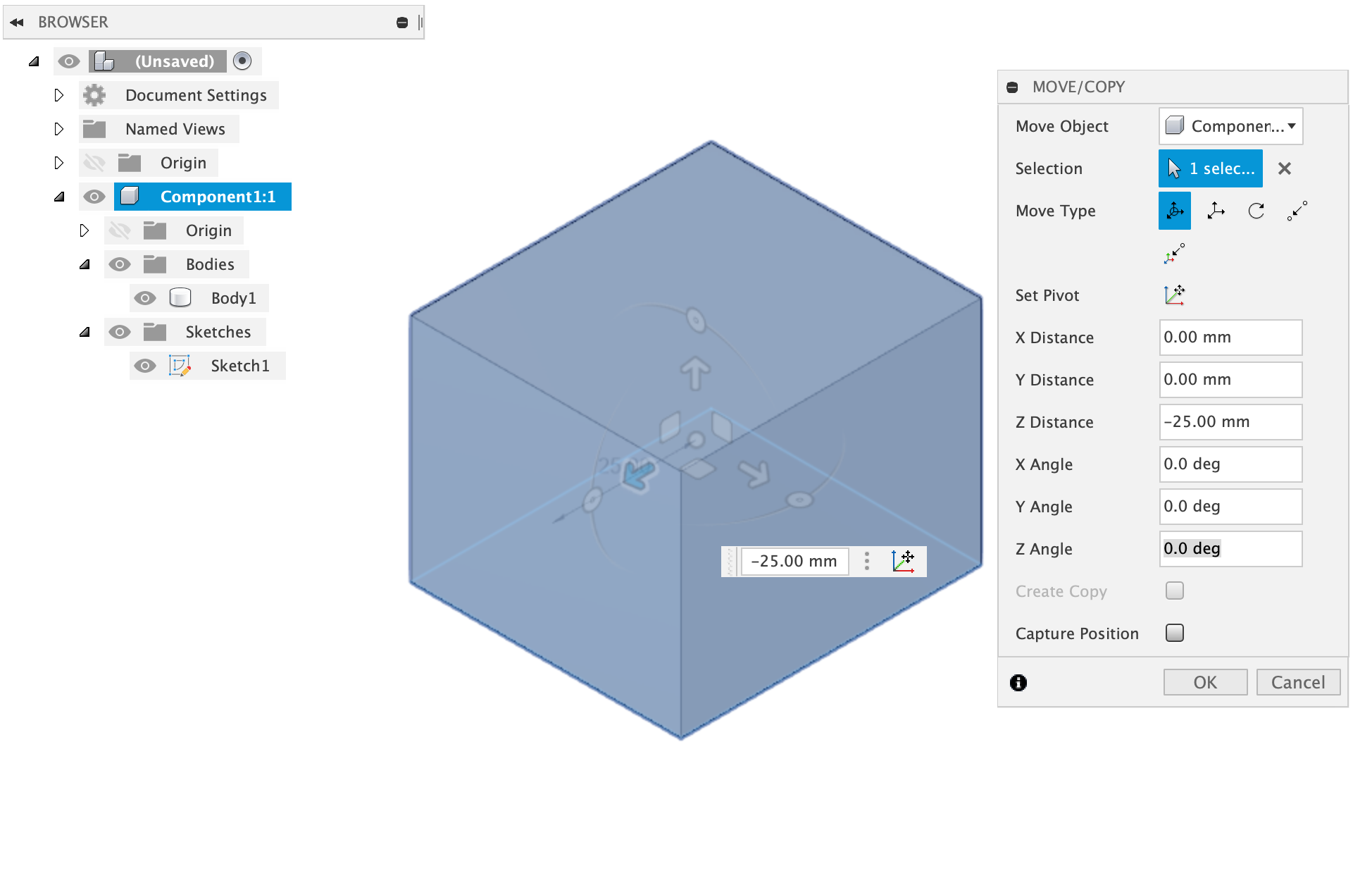1372x890 pixels.
Task: Click the canvas -25.00 mm input box
Action: tap(794, 562)
